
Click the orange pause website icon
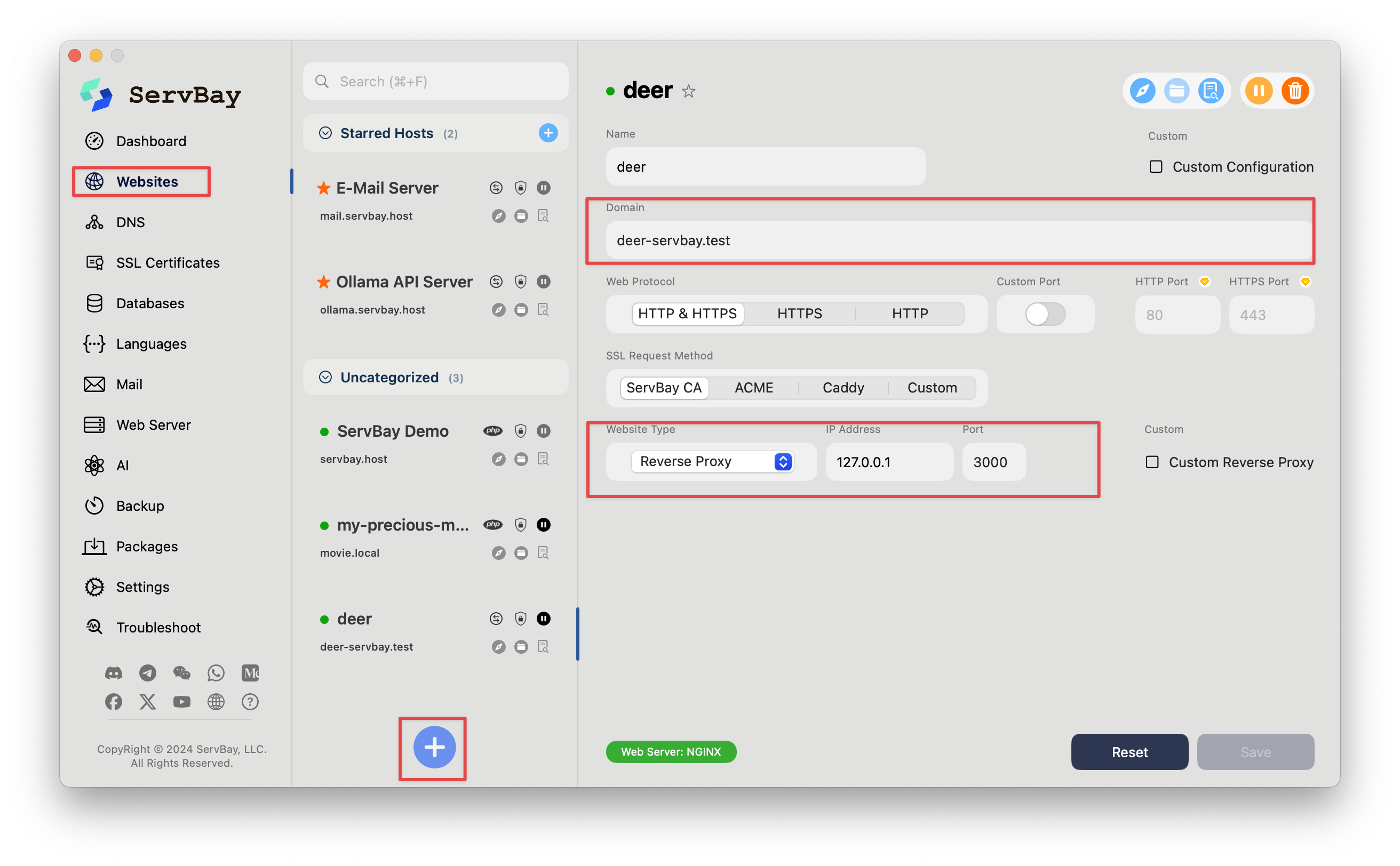pos(1259,91)
